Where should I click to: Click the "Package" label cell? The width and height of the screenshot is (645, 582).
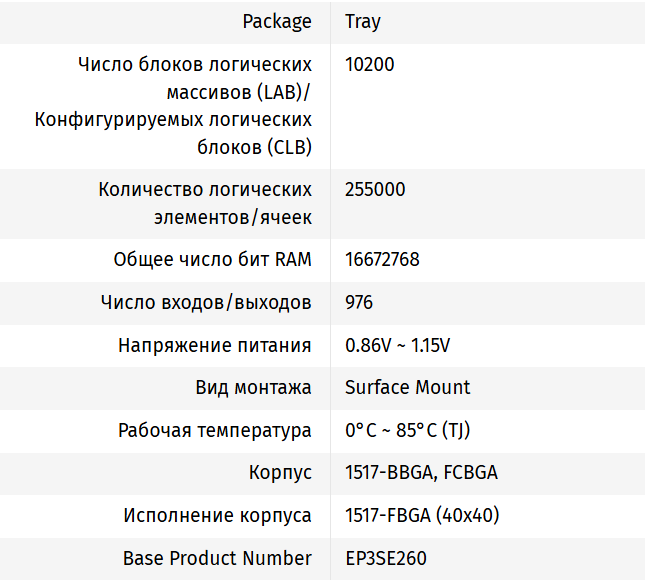(278, 21)
